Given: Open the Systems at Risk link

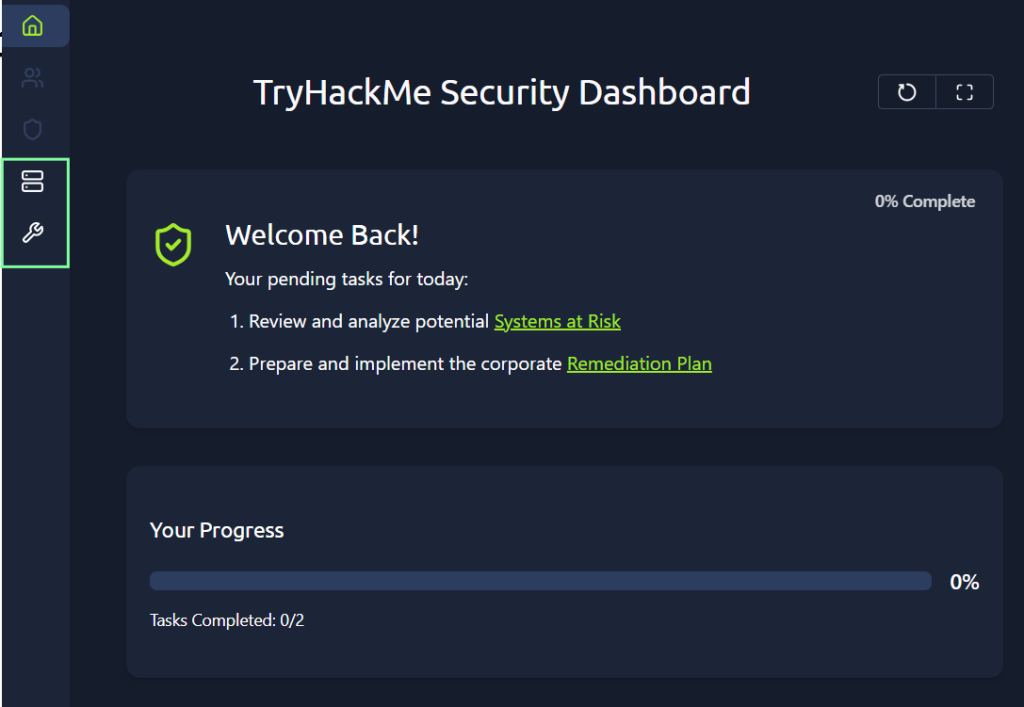Looking at the screenshot, I should coord(557,322).
